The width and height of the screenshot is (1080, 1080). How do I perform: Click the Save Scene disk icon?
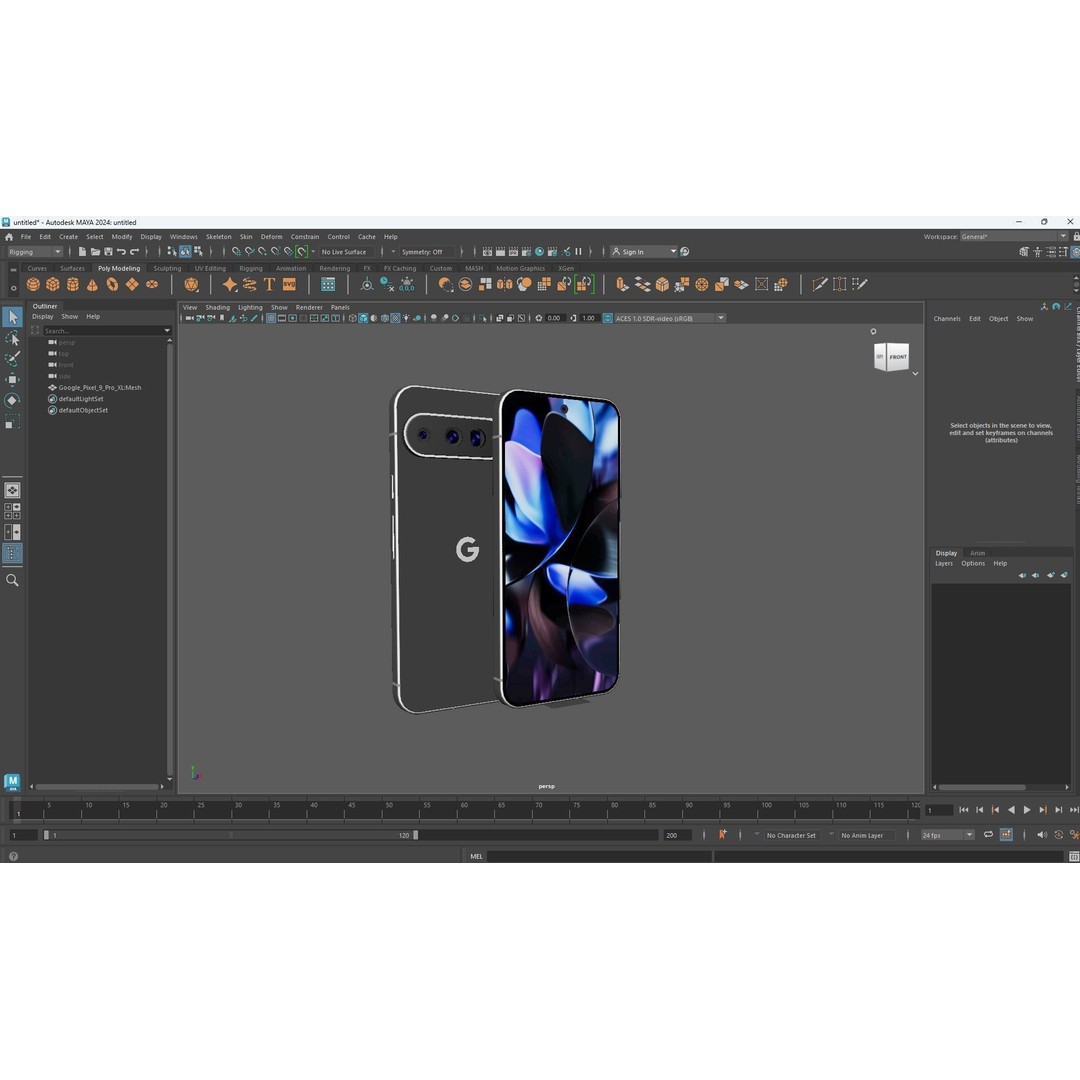pyautogui.click(x=108, y=251)
